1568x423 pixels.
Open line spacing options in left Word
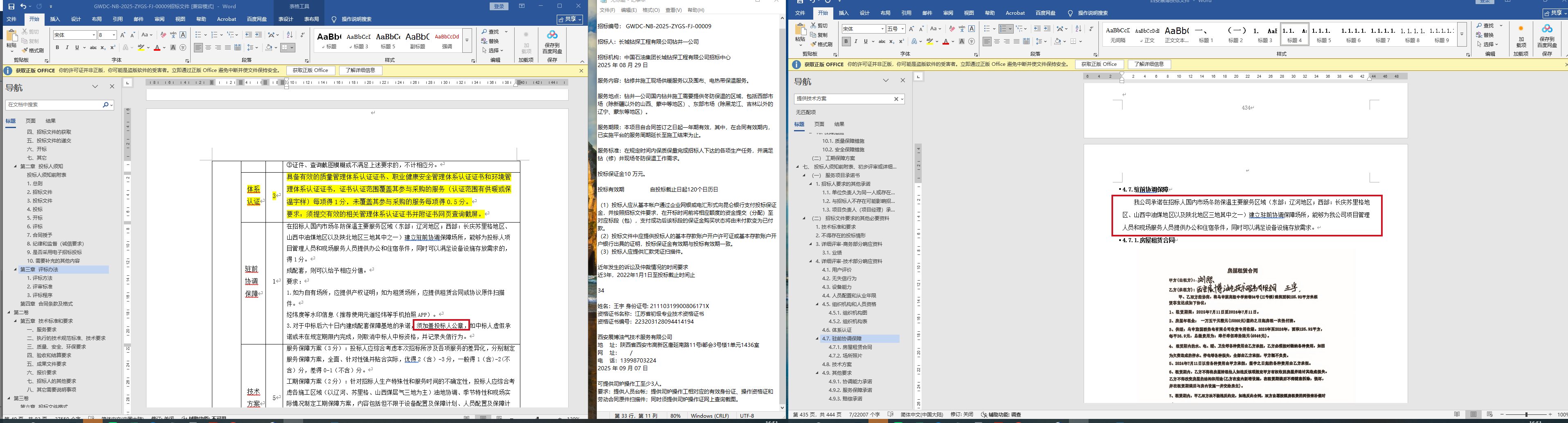251,47
